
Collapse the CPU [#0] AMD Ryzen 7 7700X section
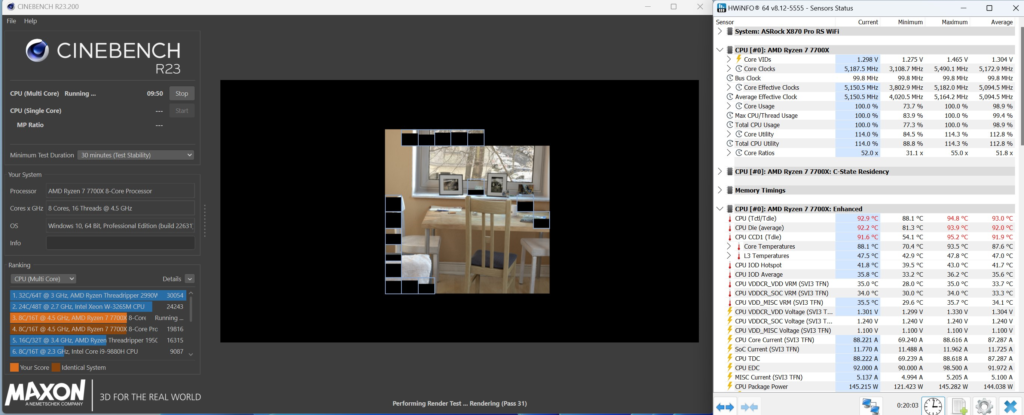[x=721, y=49]
